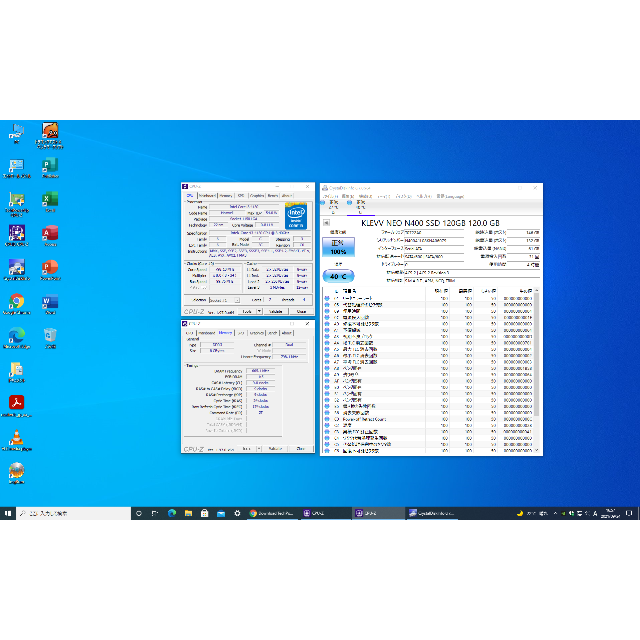This screenshot has height=640, width=640.
Task: Click the IME mode indicator A in tray
Action: pos(595,513)
